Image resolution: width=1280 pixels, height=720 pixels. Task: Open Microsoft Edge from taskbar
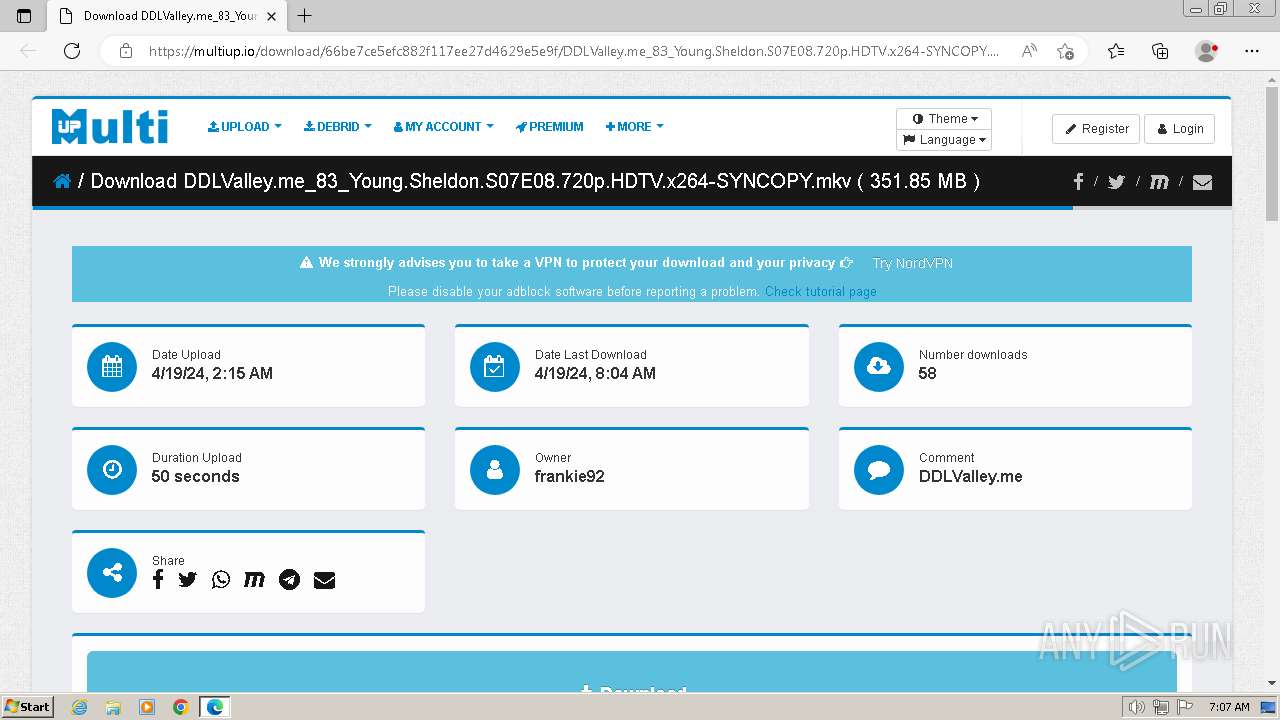[215, 707]
